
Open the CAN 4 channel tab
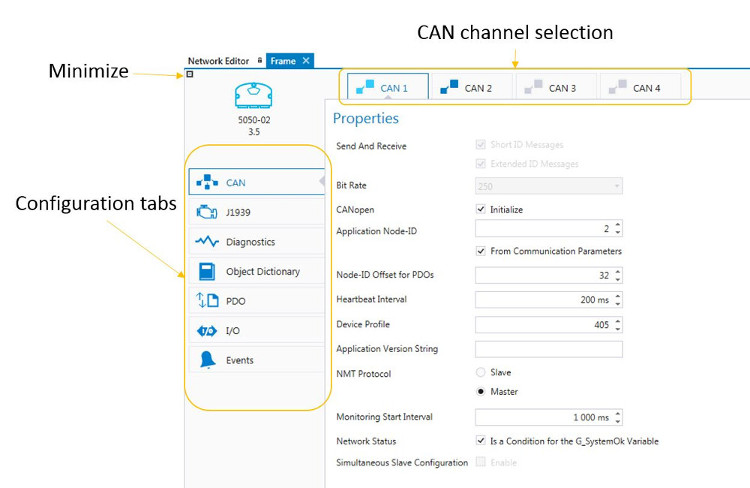(640, 87)
